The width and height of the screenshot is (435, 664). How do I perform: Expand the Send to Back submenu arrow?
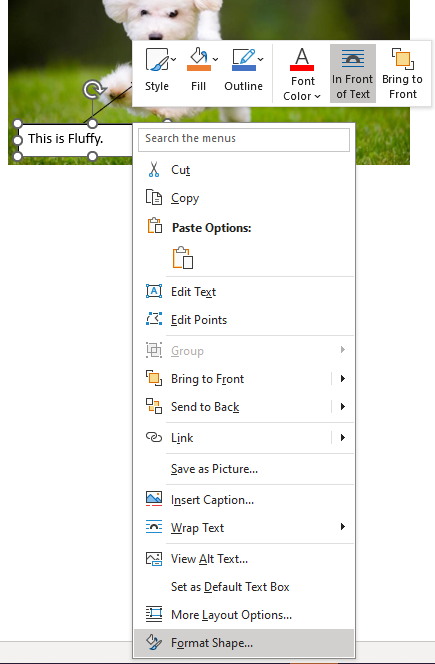(x=343, y=407)
